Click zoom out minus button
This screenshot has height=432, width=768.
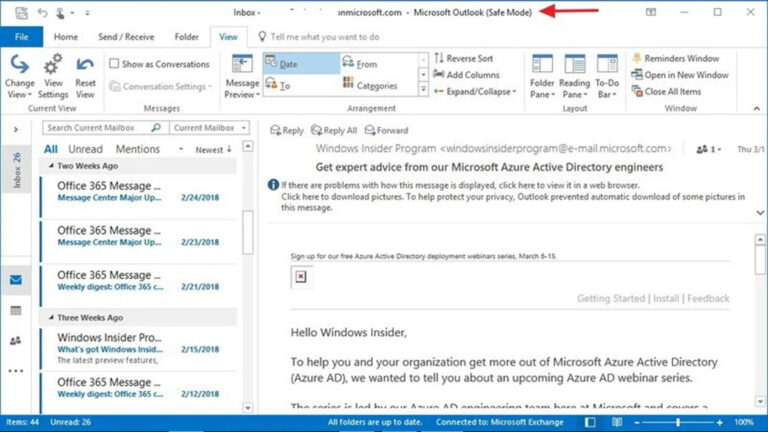point(637,422)
